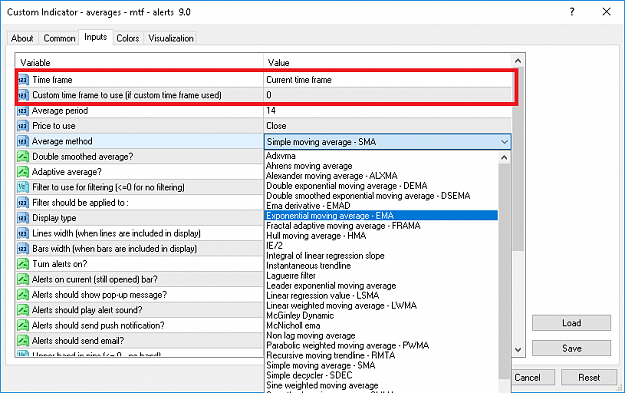Click the icon beside Alerts should play alert sound?
Image resolution: width=625 pixels, height=393 pixels.
pos(23,310)
